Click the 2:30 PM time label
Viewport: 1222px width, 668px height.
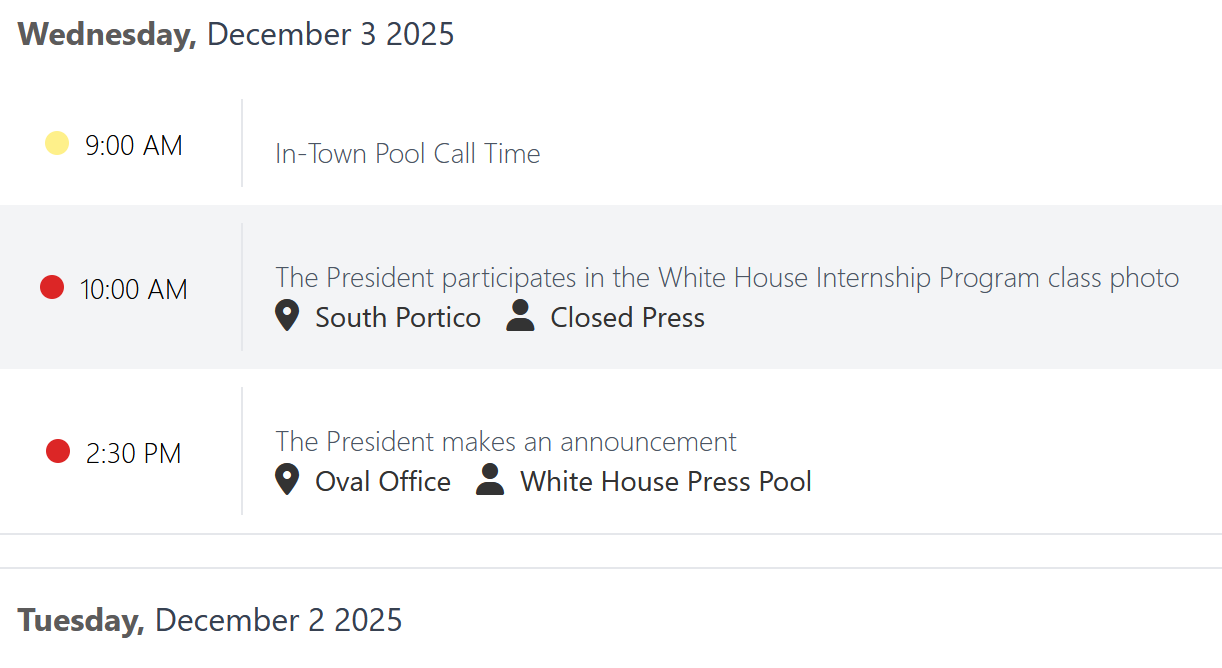click(x=134, y=454)
